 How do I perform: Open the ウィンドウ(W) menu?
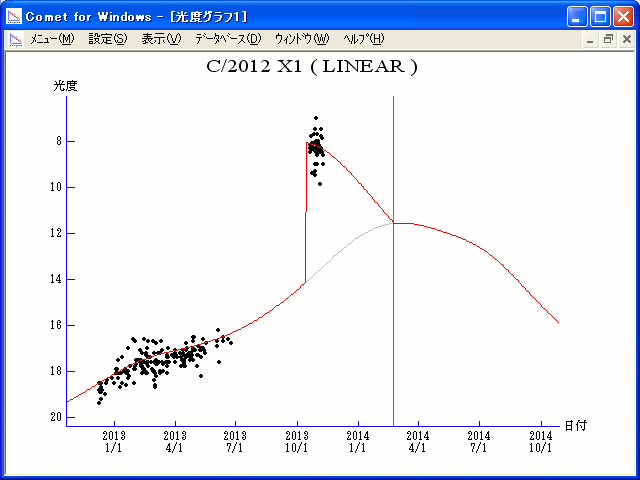point(302,39)
